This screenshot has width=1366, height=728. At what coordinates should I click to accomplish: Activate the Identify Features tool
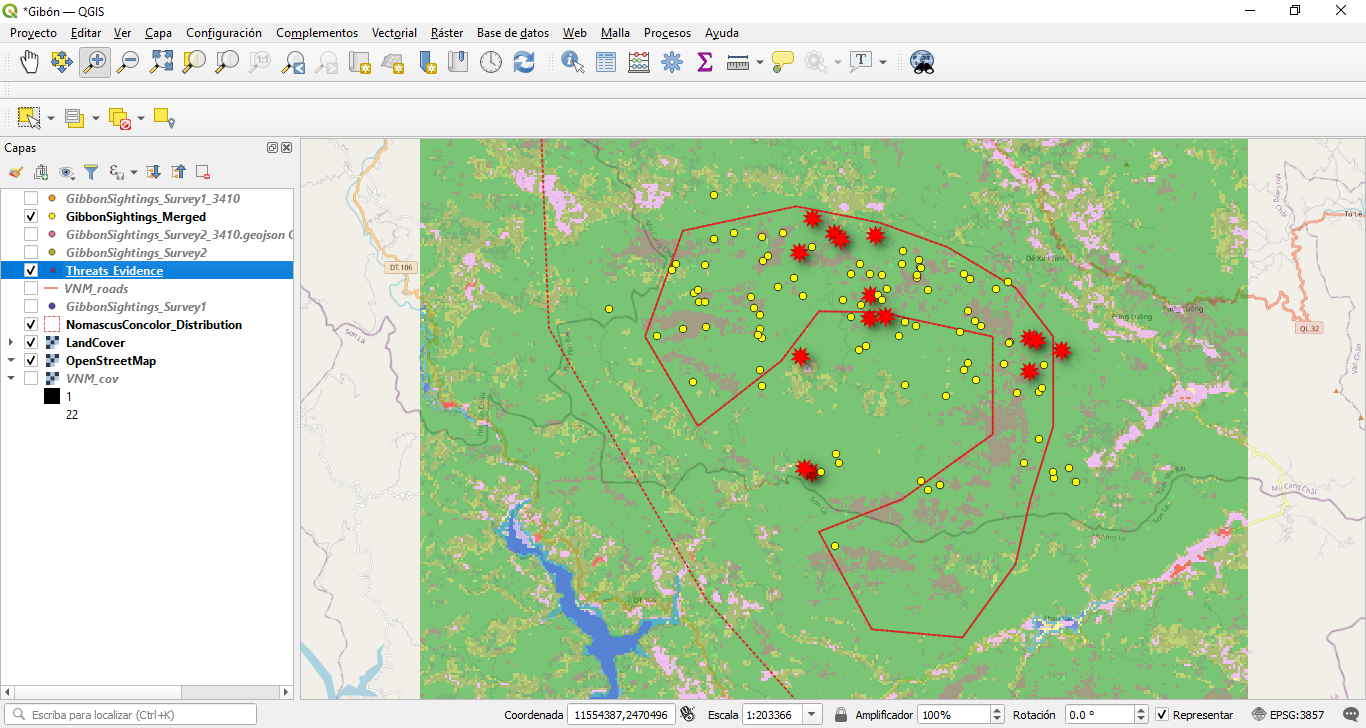pyautogui.click(x=573, y=62)
